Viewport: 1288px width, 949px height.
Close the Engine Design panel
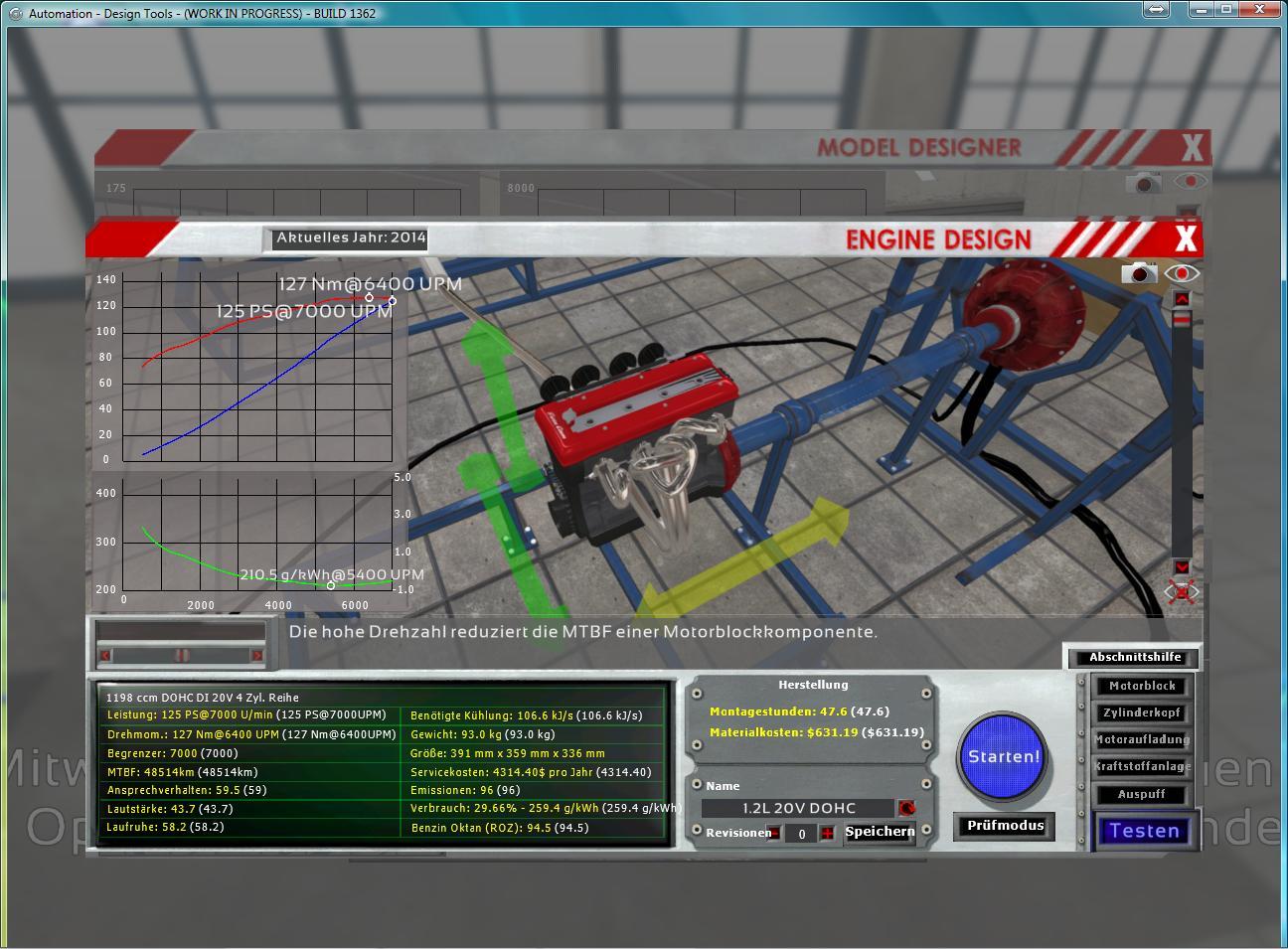[1186, 238]
